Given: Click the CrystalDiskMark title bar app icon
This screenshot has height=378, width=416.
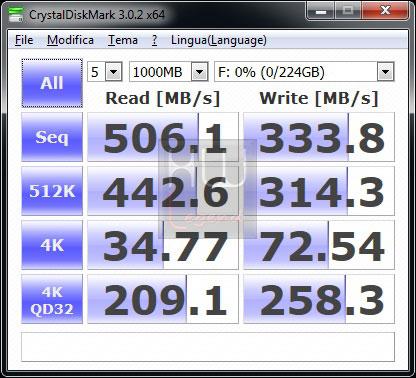Looking at the screenshot, I should click(x=16, y=14).
